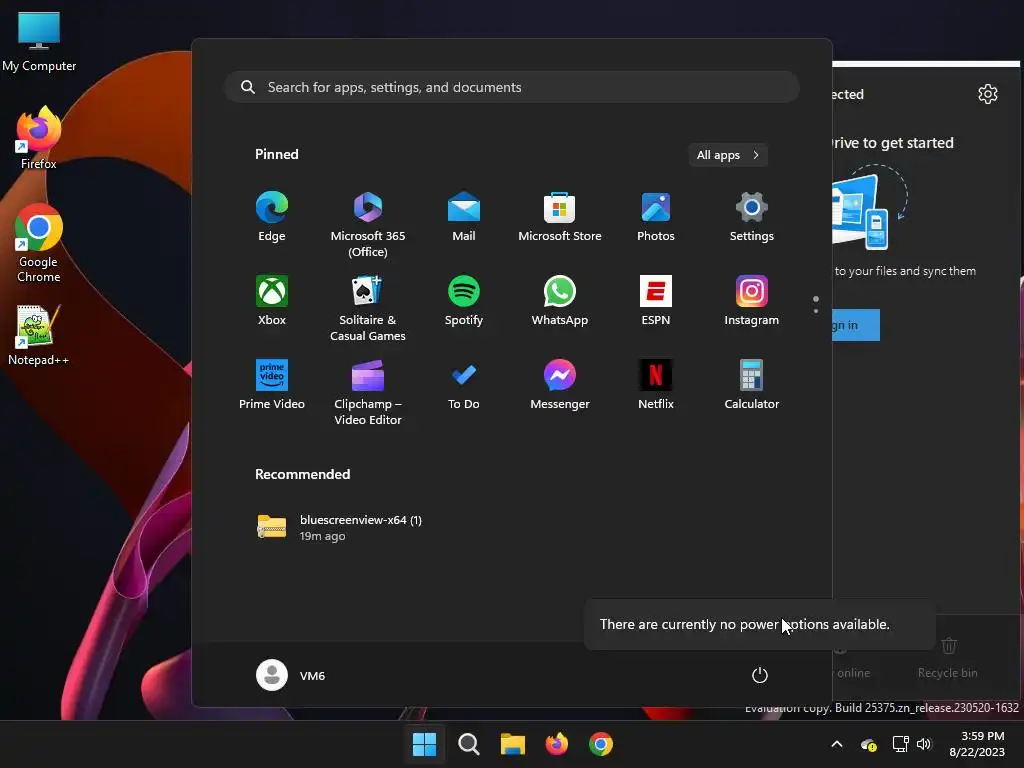The width and height of the screenshot is (1024, 768).
Task: Select Google Chrome desktop shortcut
Action: 39,244
